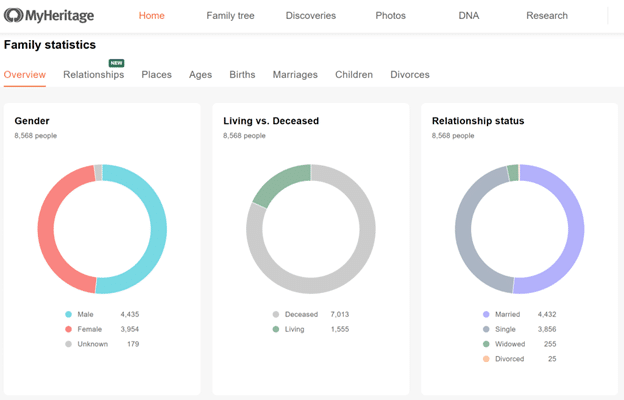Switch to the Places tab
Viewport: 624px width, 400px height.
(x=156, y=74)
